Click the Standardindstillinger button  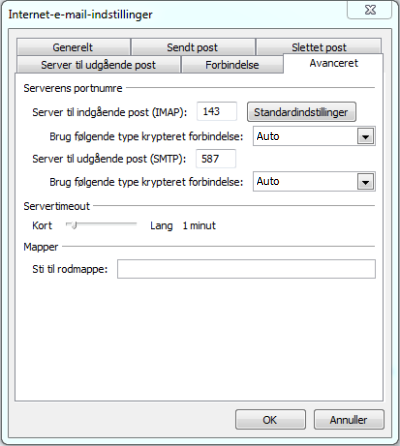pyautogui.click(x=301, y=112)
